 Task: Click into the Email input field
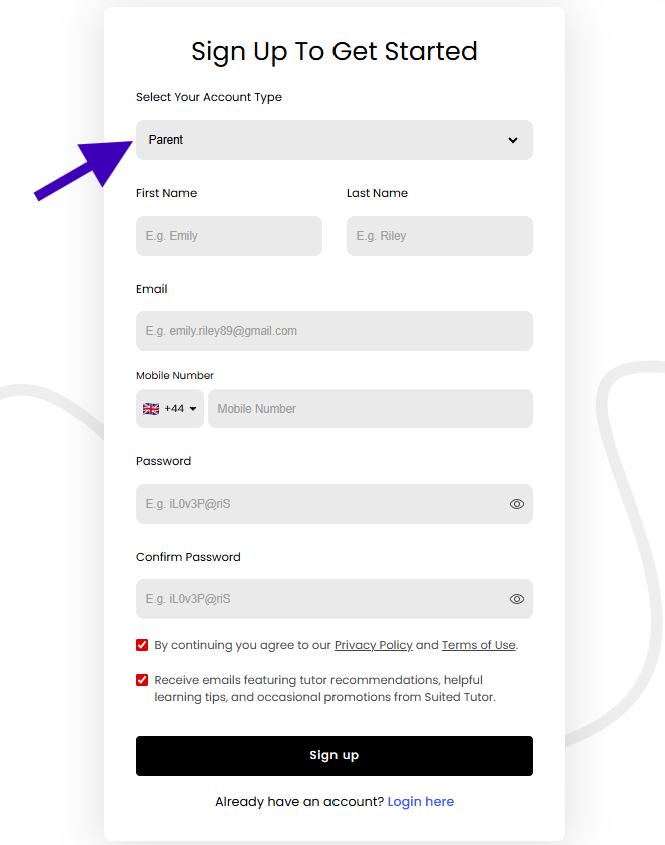(x=334, y=331)
